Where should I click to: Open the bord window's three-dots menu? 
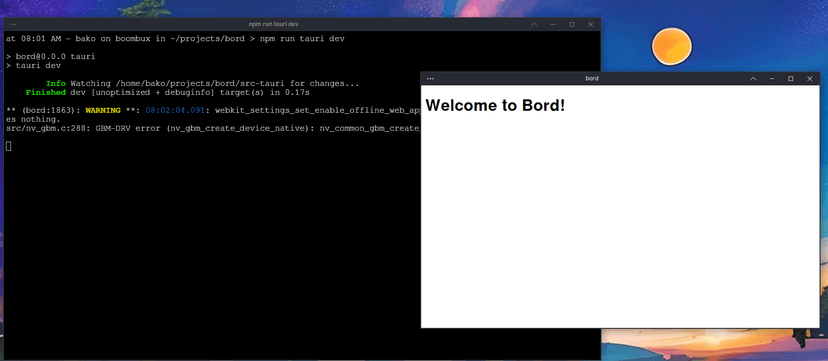point(430,79)
